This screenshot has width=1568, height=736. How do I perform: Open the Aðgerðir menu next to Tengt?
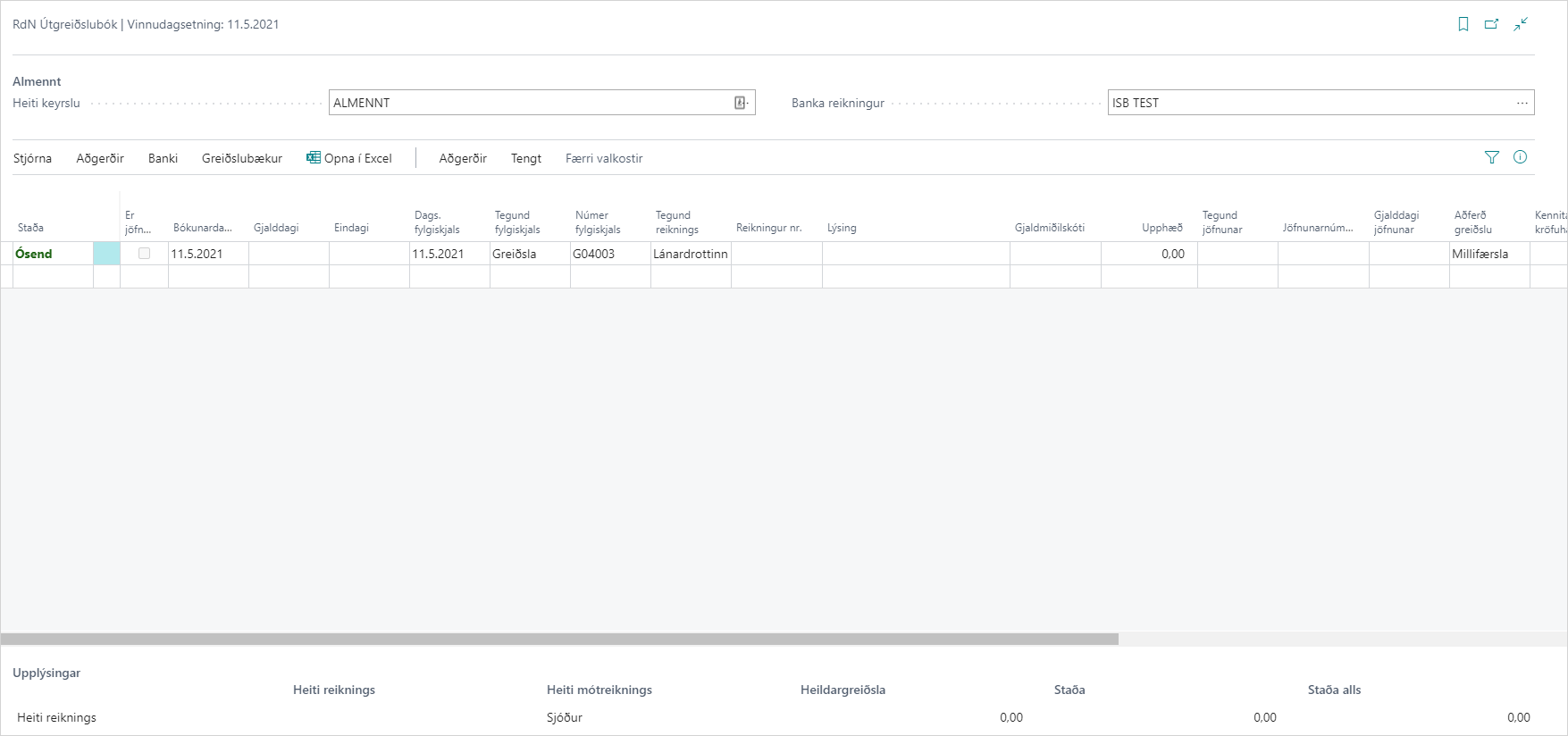(463, 158)
